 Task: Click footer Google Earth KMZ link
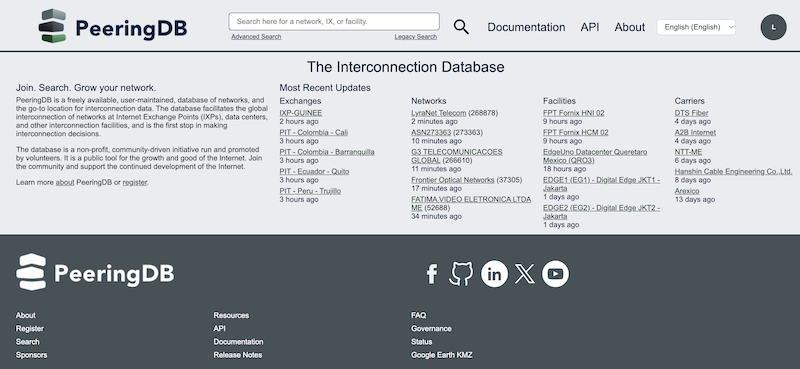(x=442, y=355)
